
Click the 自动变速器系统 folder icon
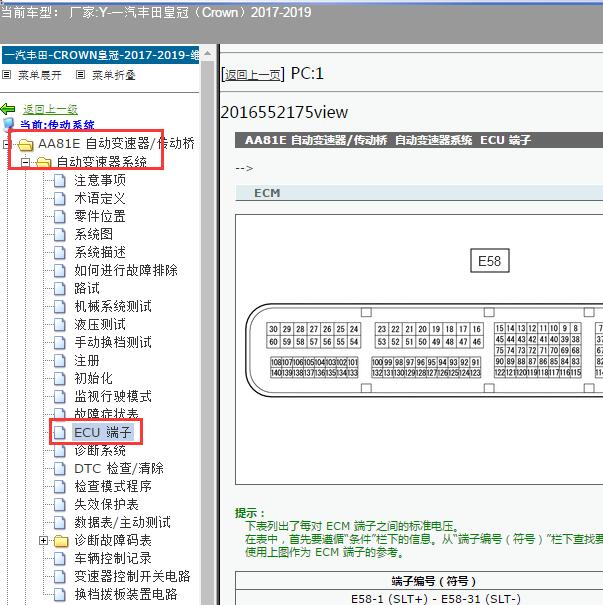(x=44, y=162)
